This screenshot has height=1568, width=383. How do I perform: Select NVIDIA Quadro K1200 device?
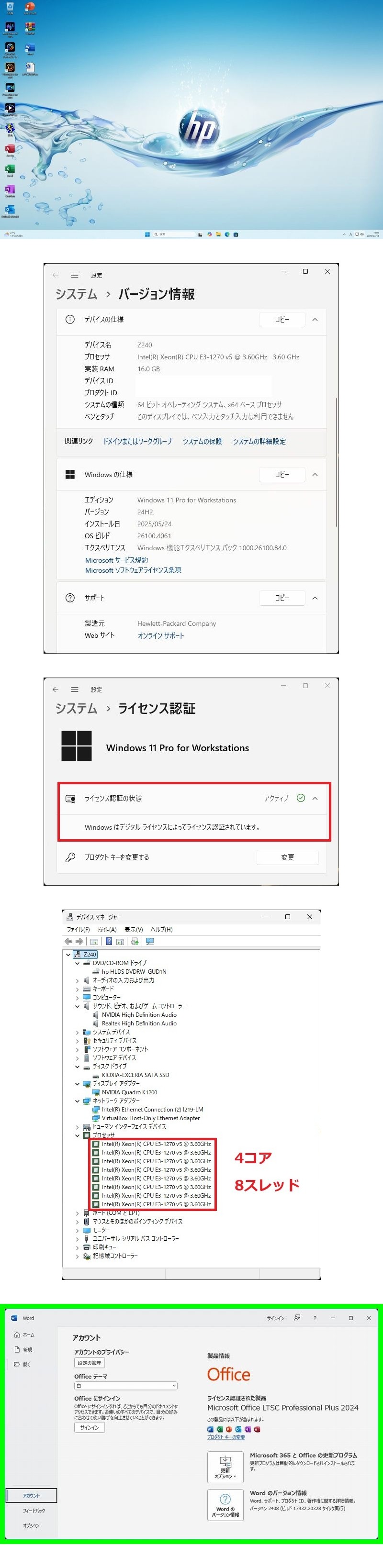(129, 1092)
